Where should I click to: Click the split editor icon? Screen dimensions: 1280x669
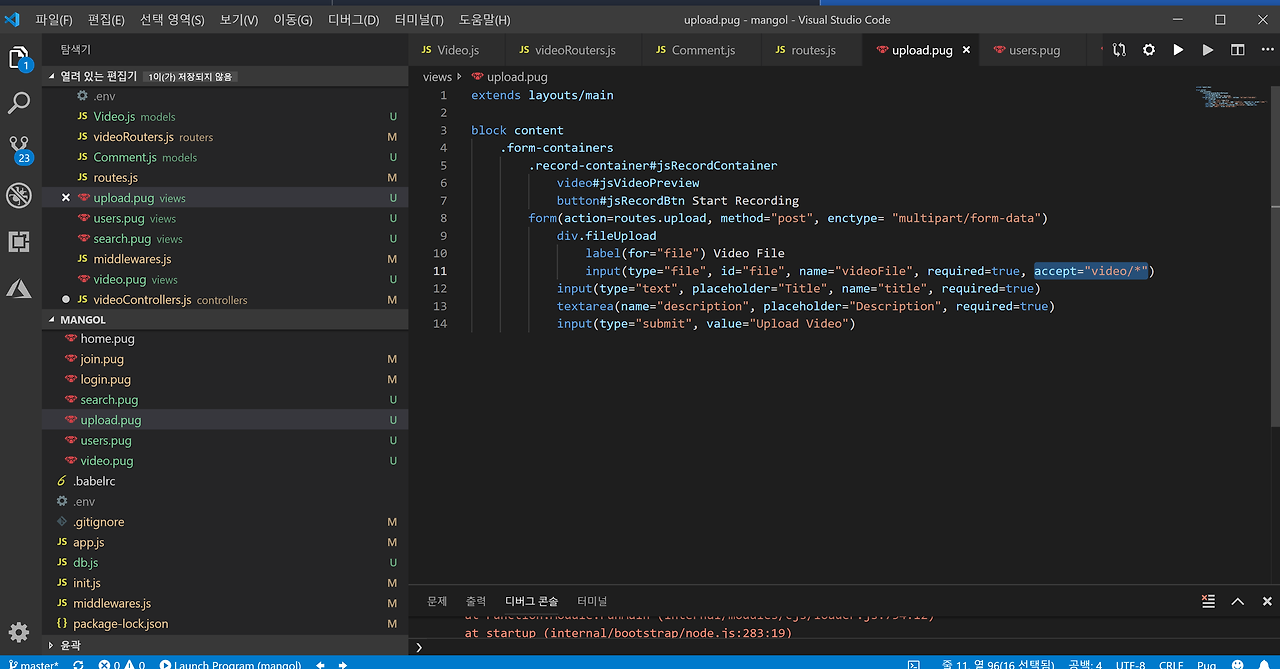(x=1238, y=50)
